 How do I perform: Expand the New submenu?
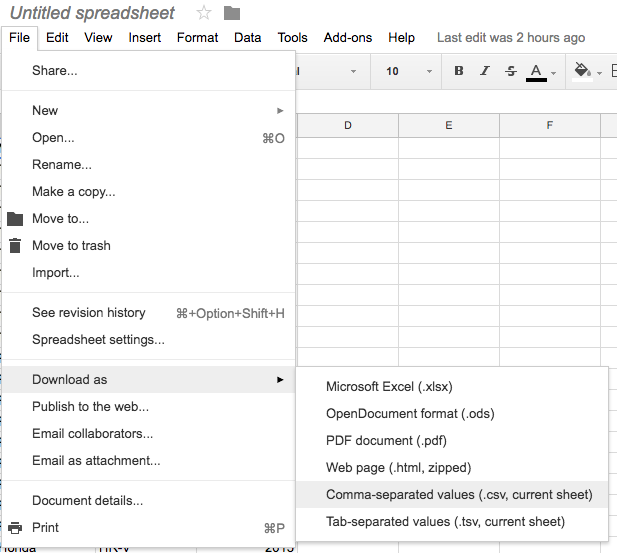coord(148,111)
